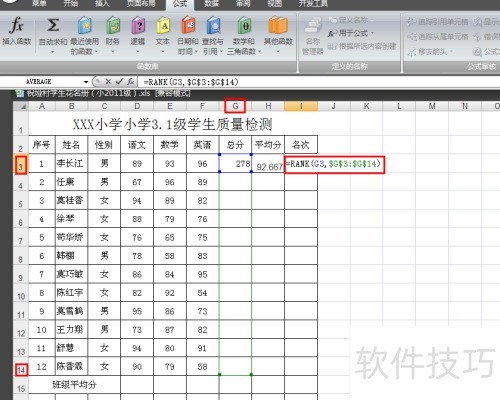The image size is (500, 400).
Task: Click the 名次 header cell
Action: point(301,145)
